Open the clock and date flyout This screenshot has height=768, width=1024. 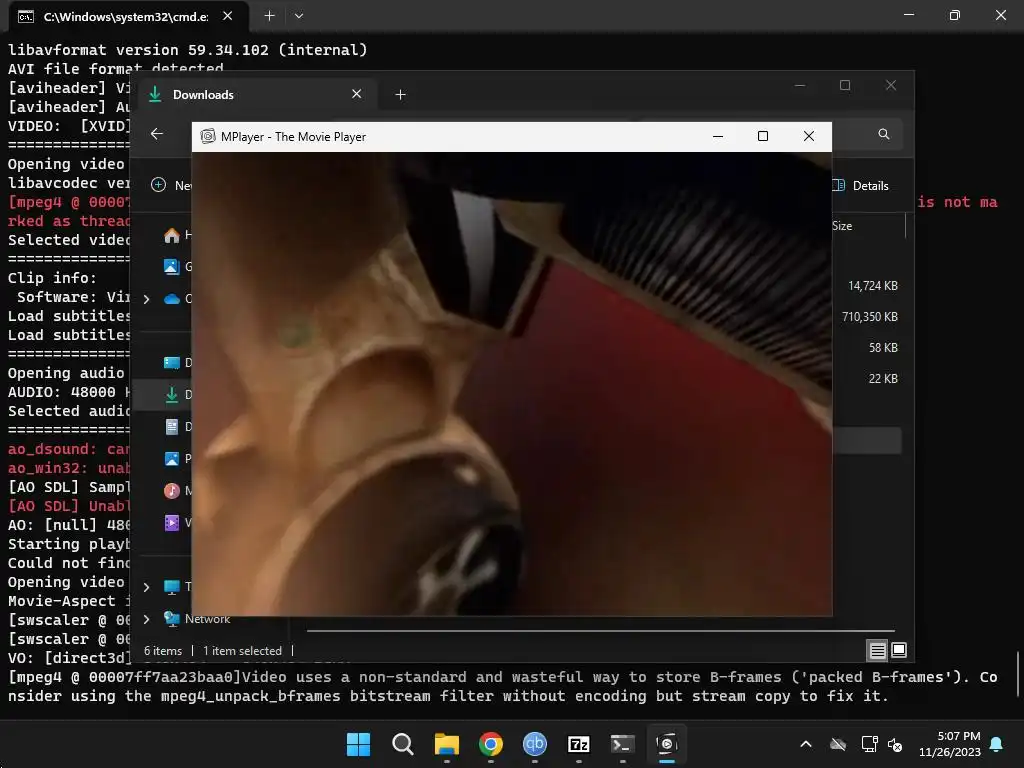950,744
